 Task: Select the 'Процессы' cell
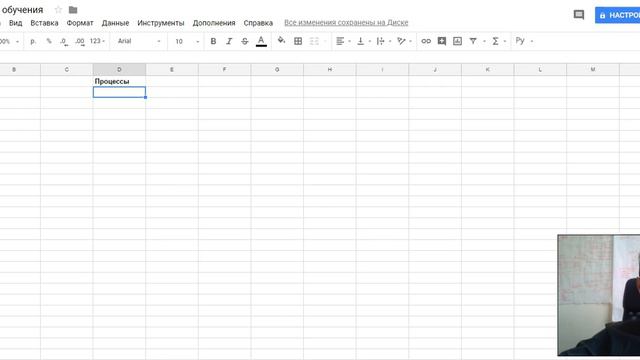point(119,81)
